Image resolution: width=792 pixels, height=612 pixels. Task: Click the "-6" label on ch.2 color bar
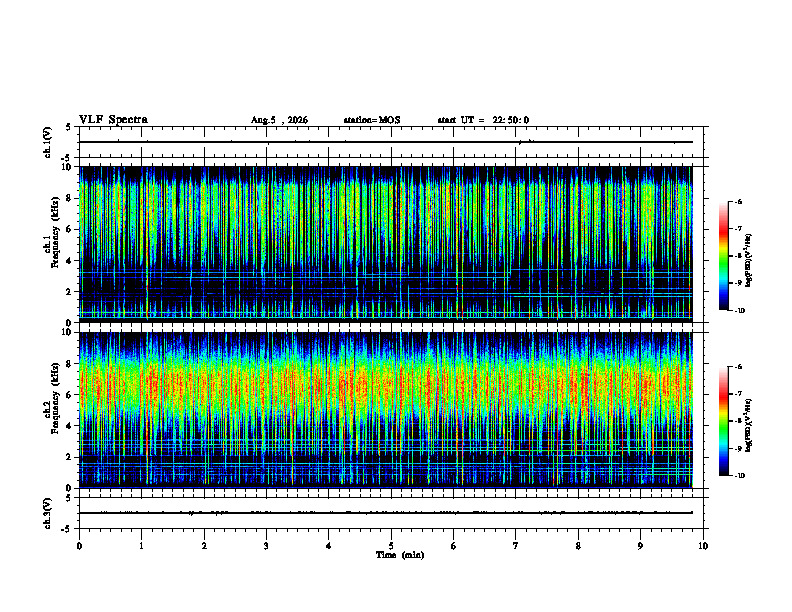[x=739, y=367]
